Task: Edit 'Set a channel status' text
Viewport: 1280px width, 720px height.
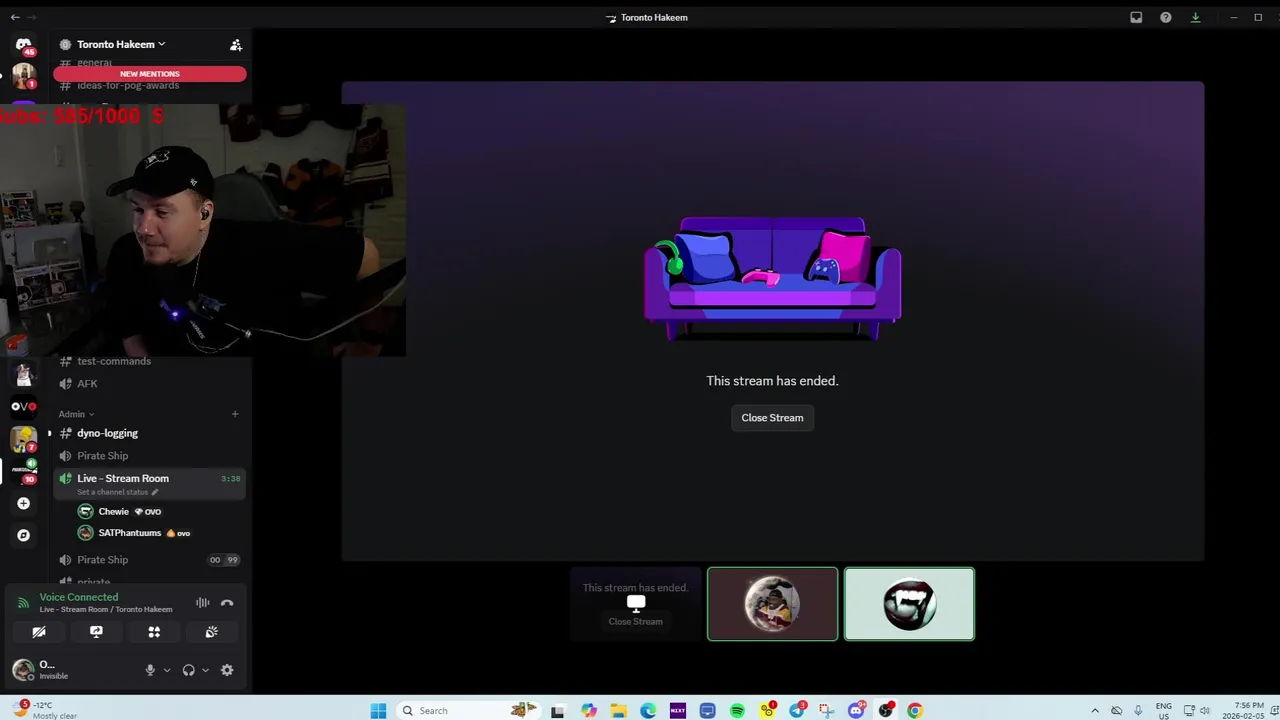Action: point(116,492)
